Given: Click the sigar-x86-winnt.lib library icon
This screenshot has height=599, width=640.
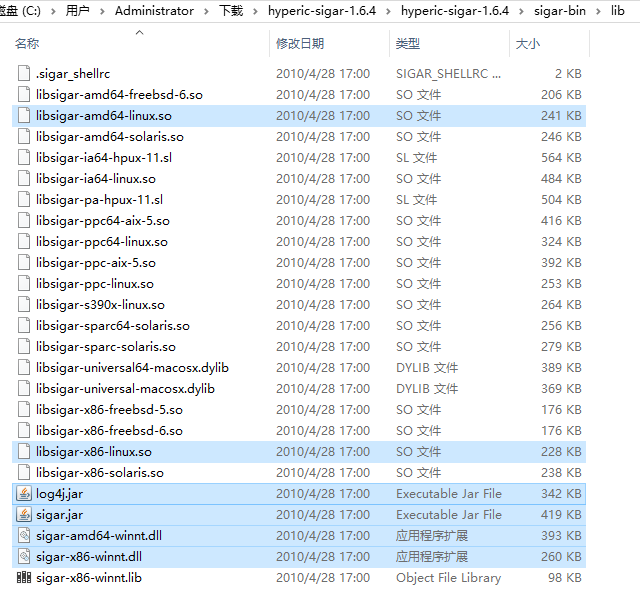Looking at the screenshot, I should click(x=24, y=577).
